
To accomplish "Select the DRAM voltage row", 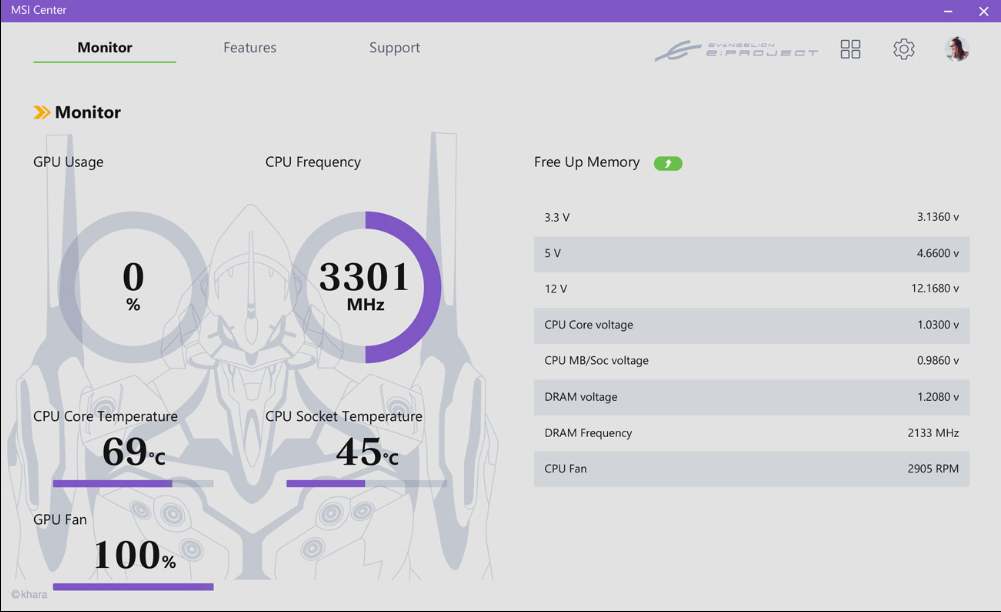I will [x=751, y=397].
